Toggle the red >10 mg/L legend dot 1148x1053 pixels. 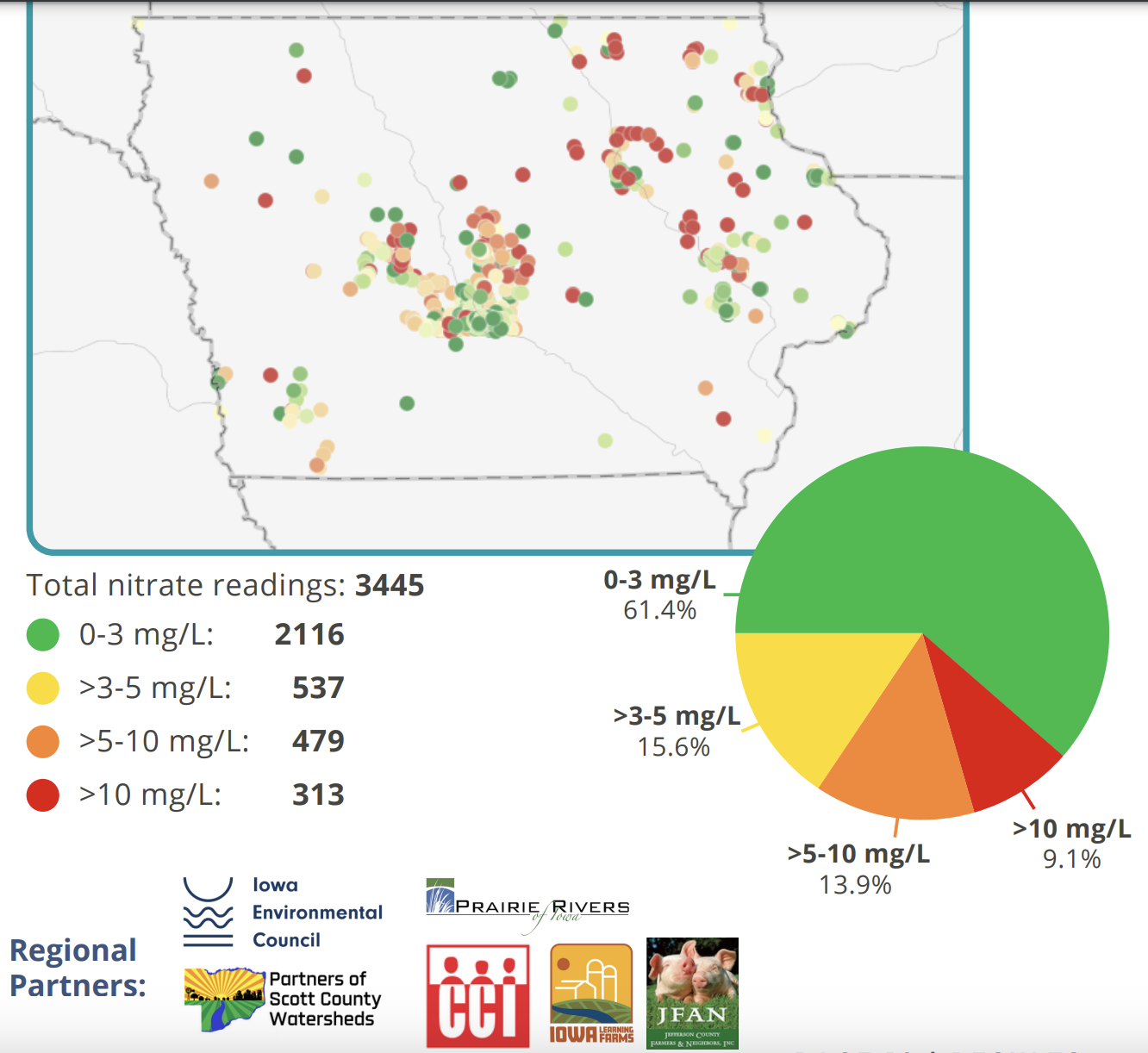(x=43, y=795)
